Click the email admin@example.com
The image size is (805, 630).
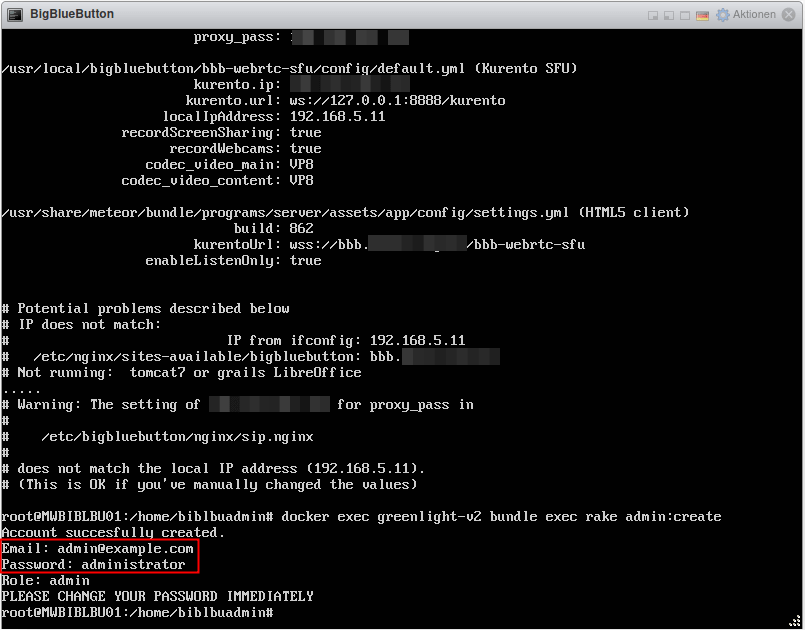tap(125, 549)
